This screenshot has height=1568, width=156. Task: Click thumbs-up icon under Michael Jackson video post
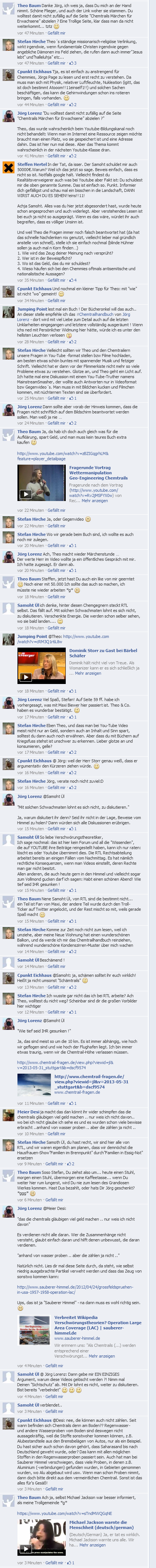[x=69, y=1563]
